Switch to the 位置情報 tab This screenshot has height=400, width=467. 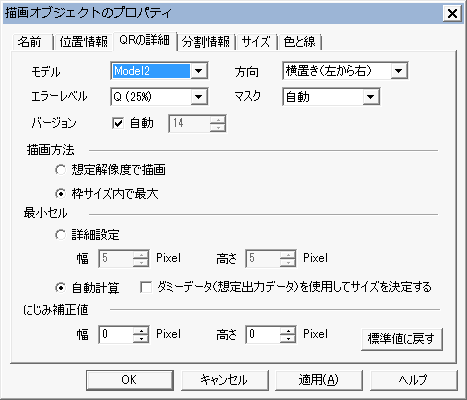tap(83, 42)
